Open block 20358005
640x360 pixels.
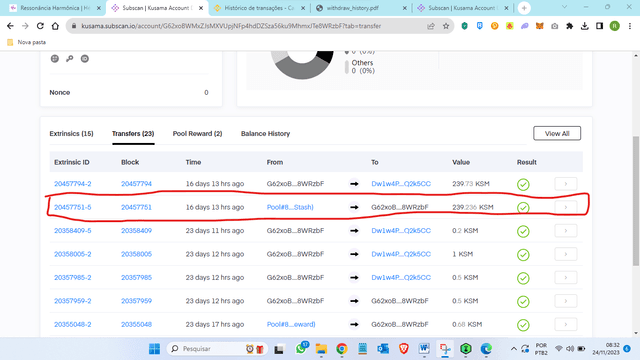(x=136, y=254)
